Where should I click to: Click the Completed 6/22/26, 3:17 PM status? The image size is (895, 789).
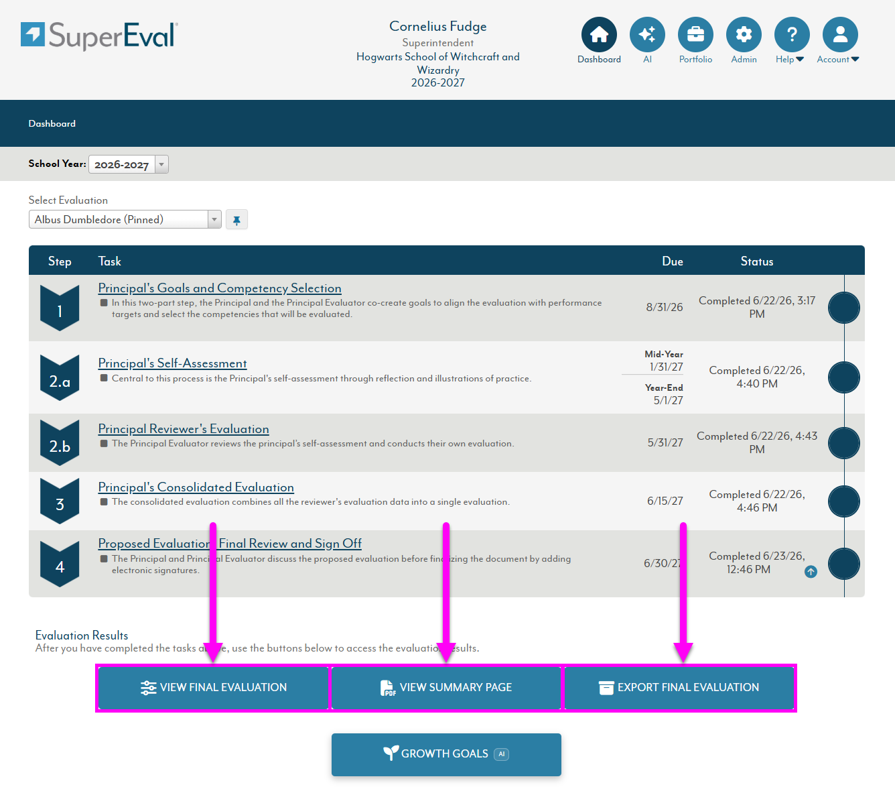[x=757, y=307]
